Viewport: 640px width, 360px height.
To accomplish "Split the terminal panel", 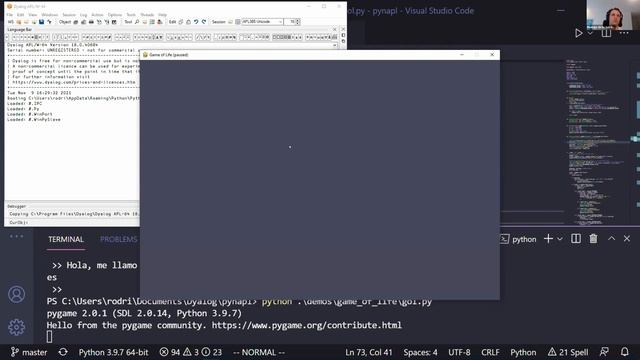I will (x=576, y=239).
